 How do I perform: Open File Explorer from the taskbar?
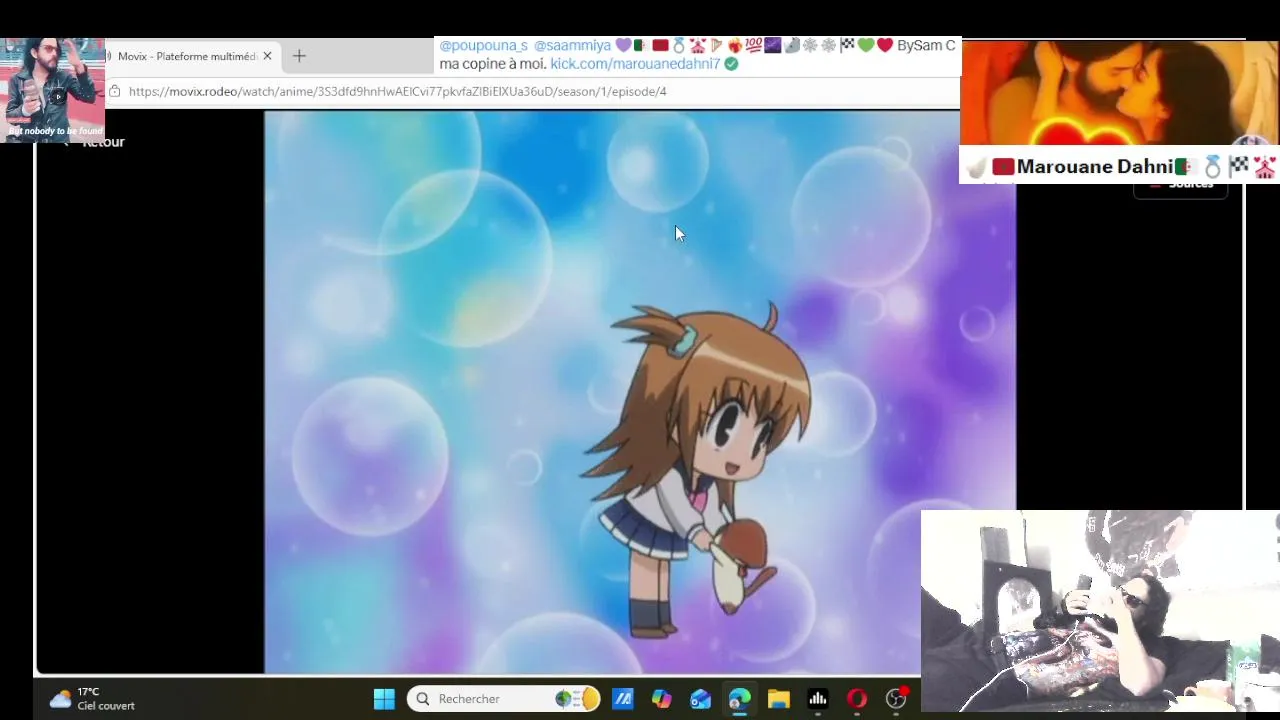[779, 699]
